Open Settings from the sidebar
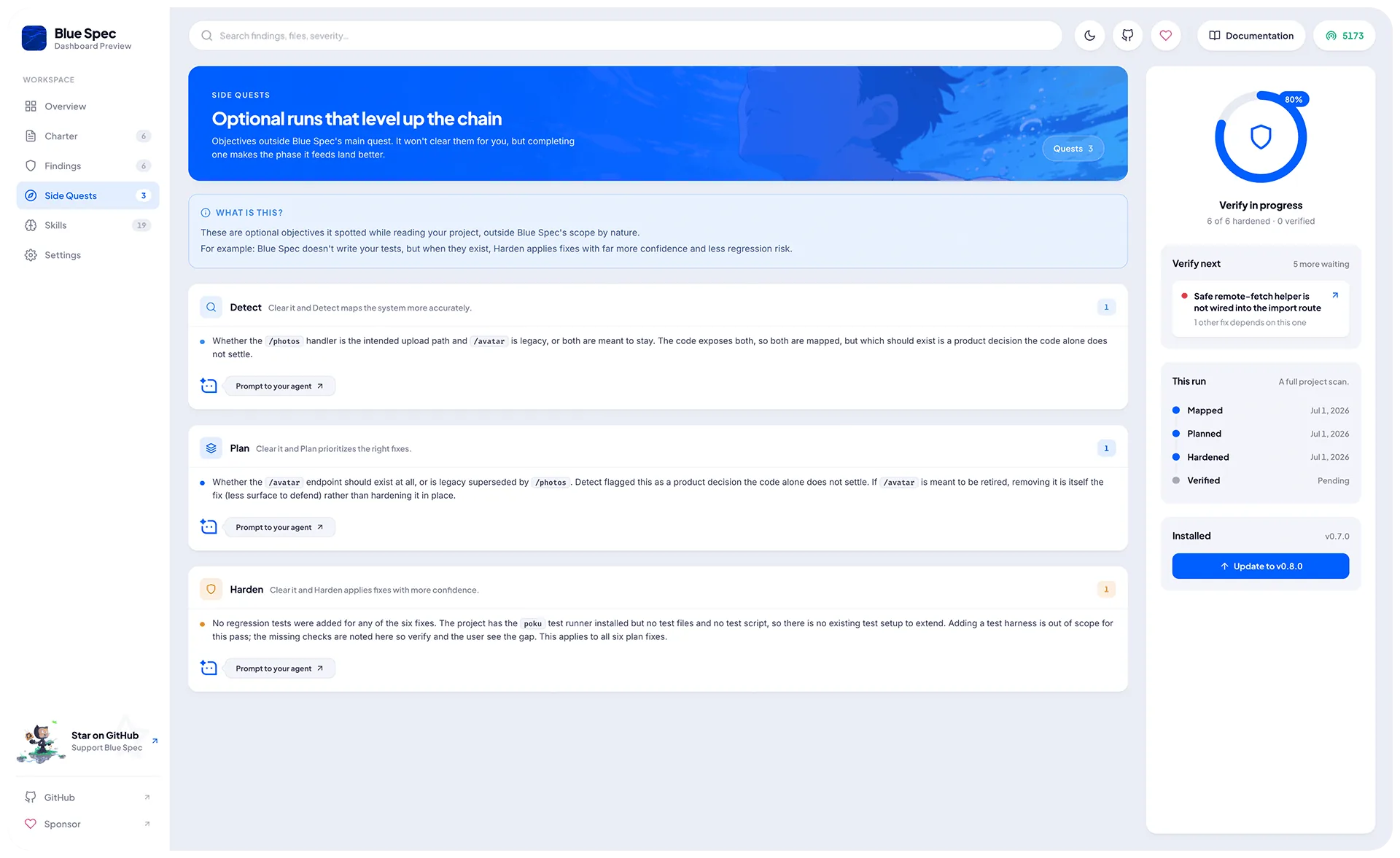 point(87,255)
